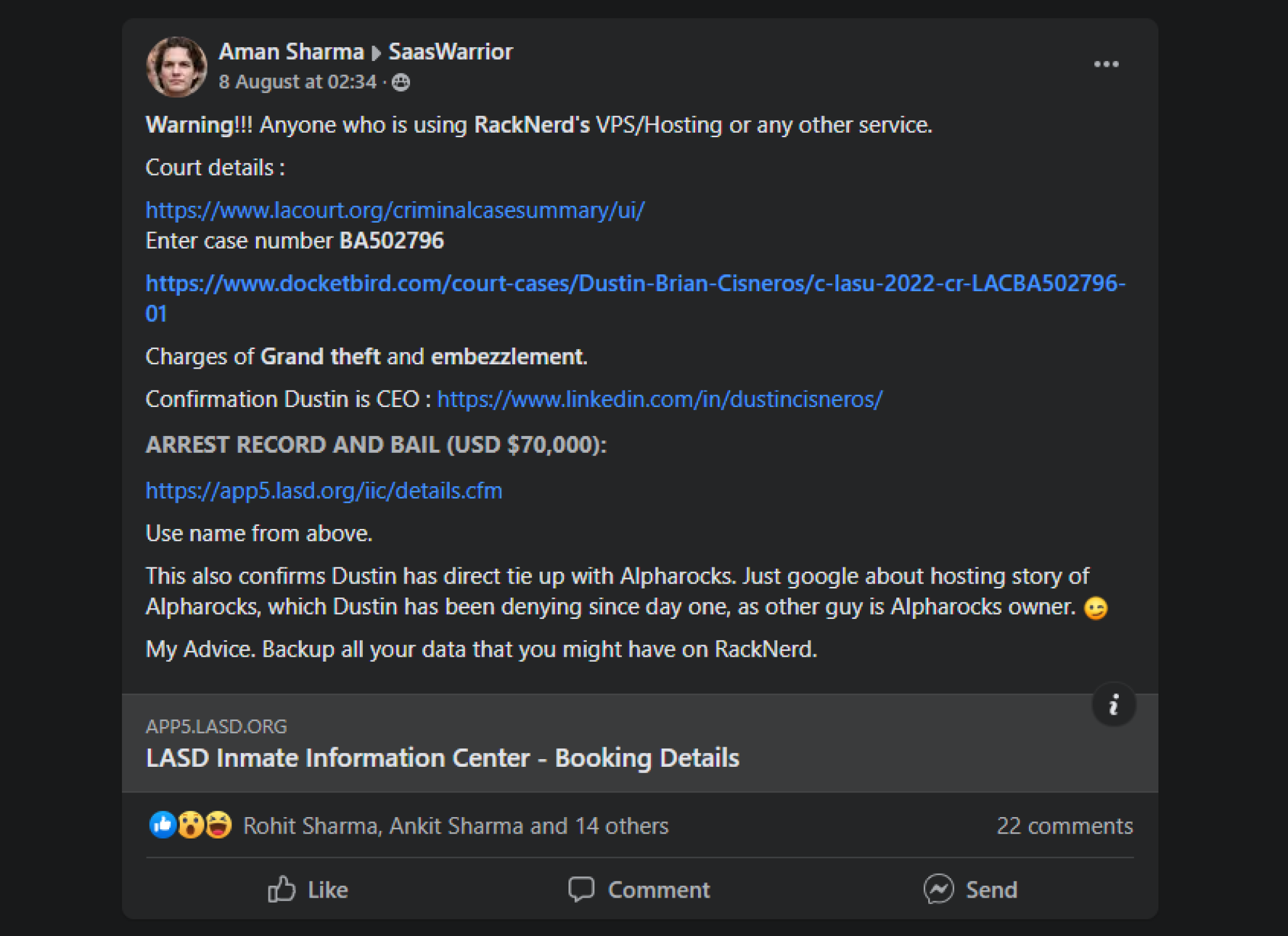Click the Wow reaction emoji icon
Viewport: 1288px width, 936px height.
coord(191,825)
